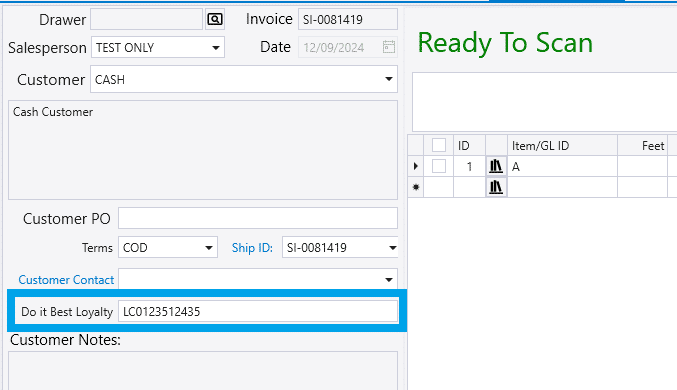
Task: Open the Salesperson dropdown showing TEST ONLY
Action: 216,48
